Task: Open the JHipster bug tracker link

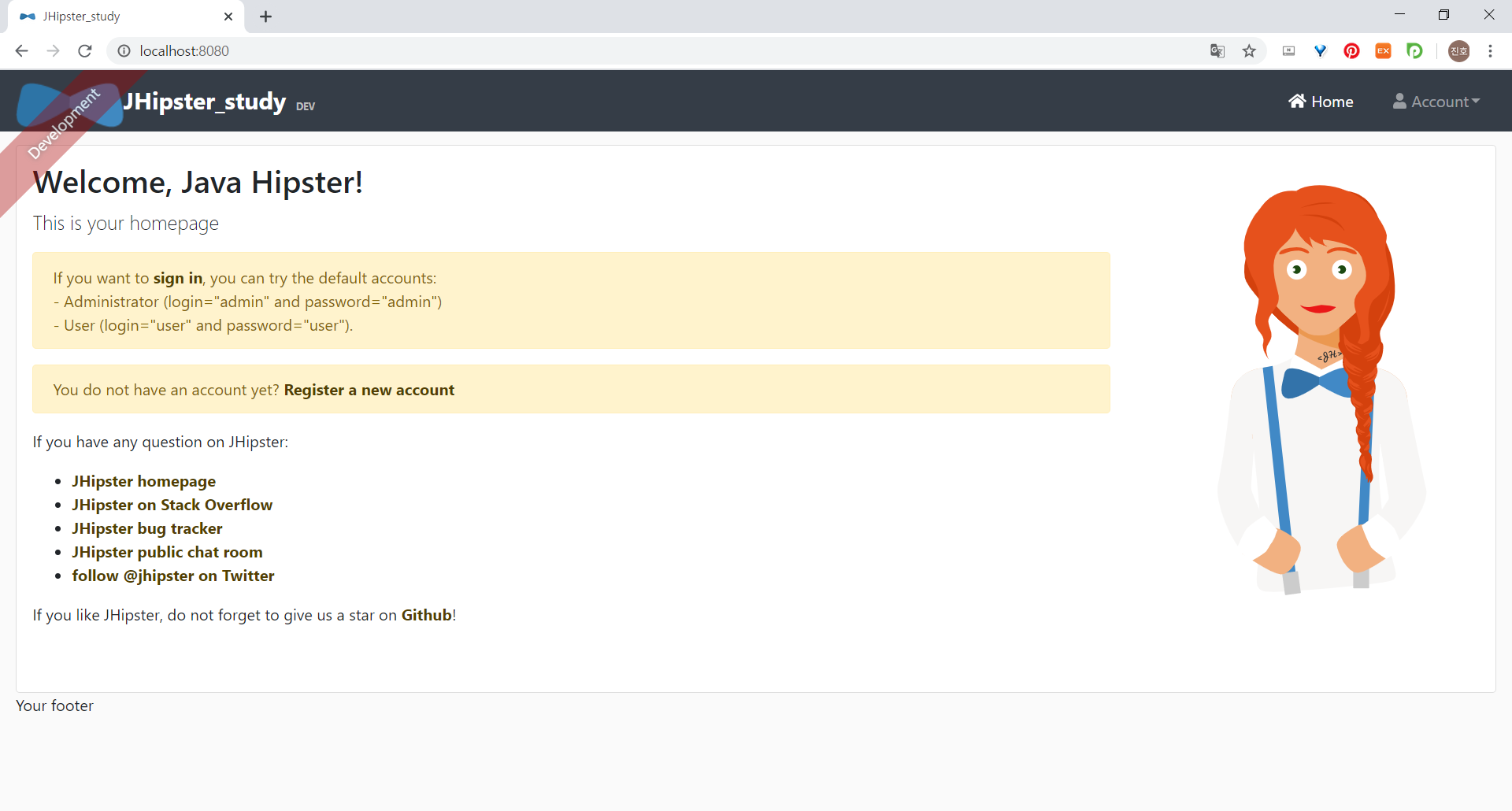Action: [x=147, y=528]
